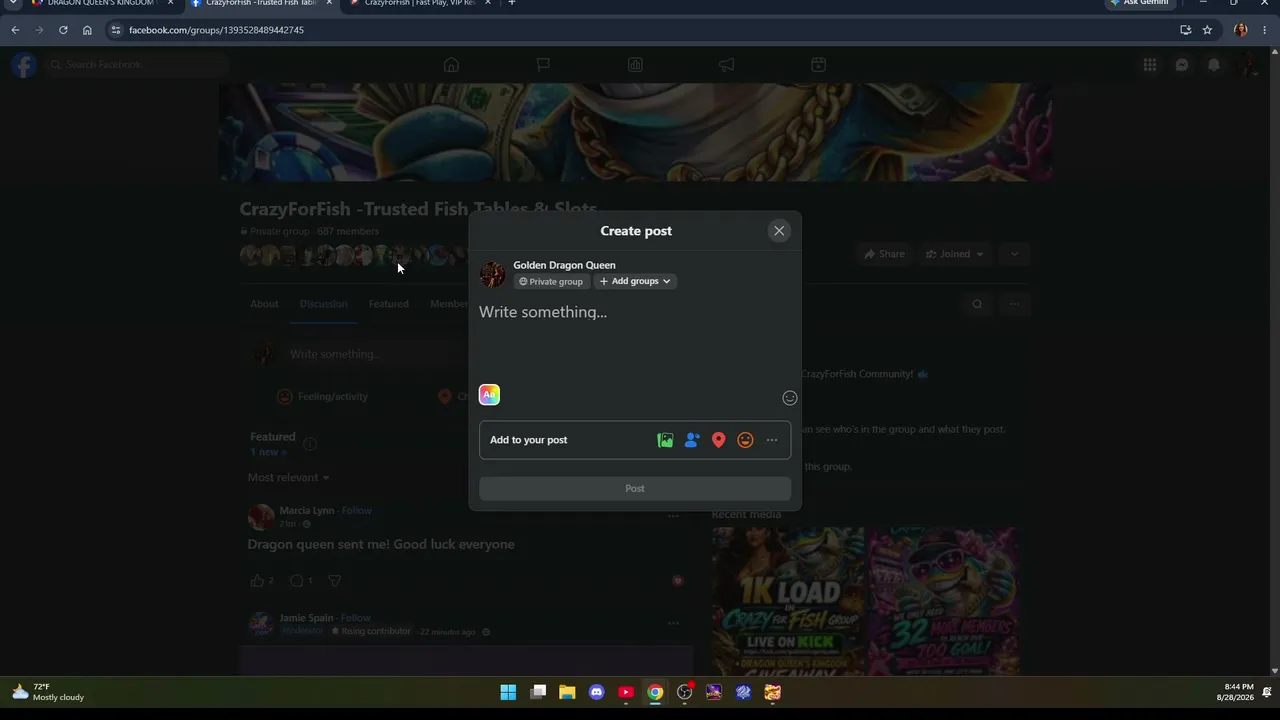Add a feeling or activity to the post
Image resolution: width=1280 pixels, height=720 pixels.
tap(745, 440)
